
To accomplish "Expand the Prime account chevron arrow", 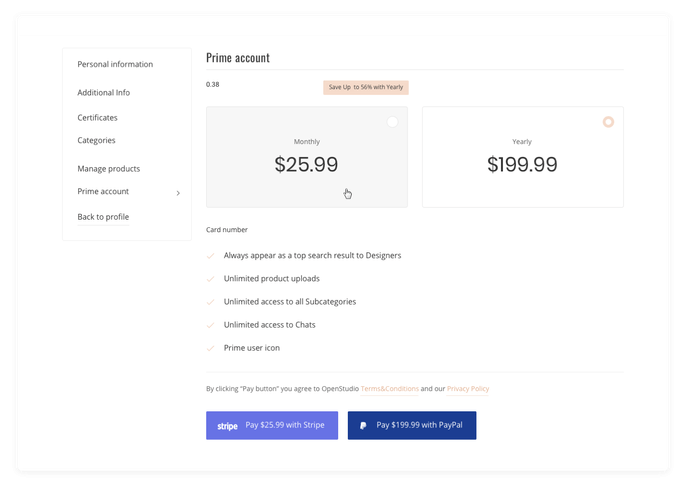I will pyautogui.click(x=178, y=193).
